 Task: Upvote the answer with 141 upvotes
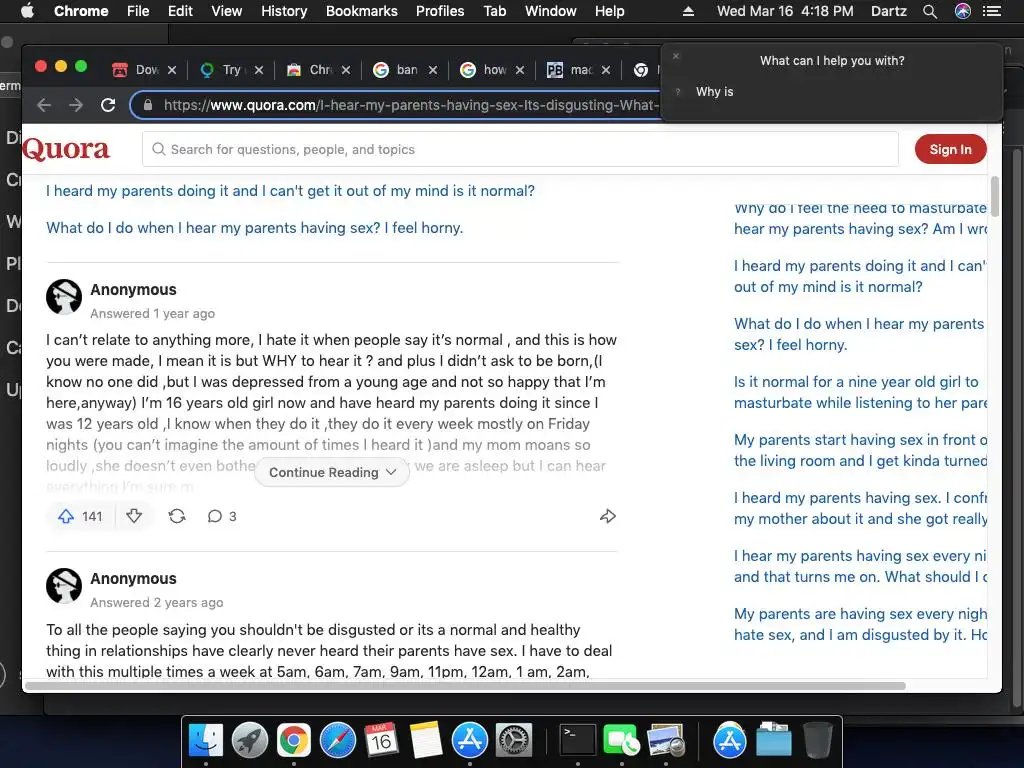(80, 517)
